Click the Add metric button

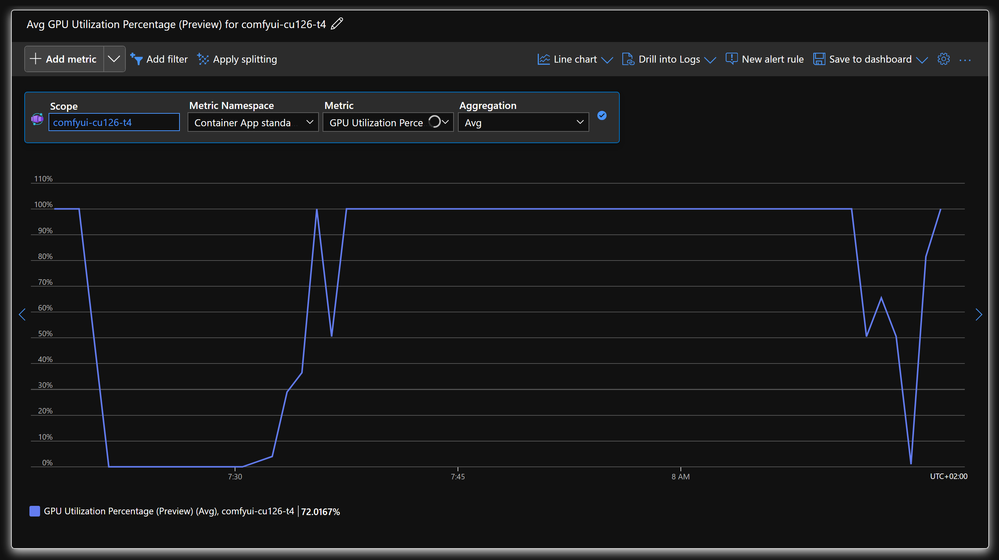tap(64, 59)
